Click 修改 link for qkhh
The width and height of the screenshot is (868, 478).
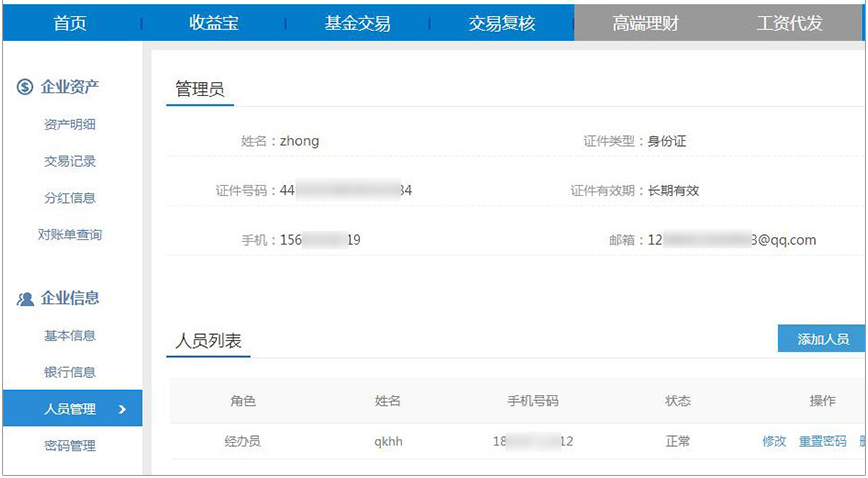click(774, 441)
